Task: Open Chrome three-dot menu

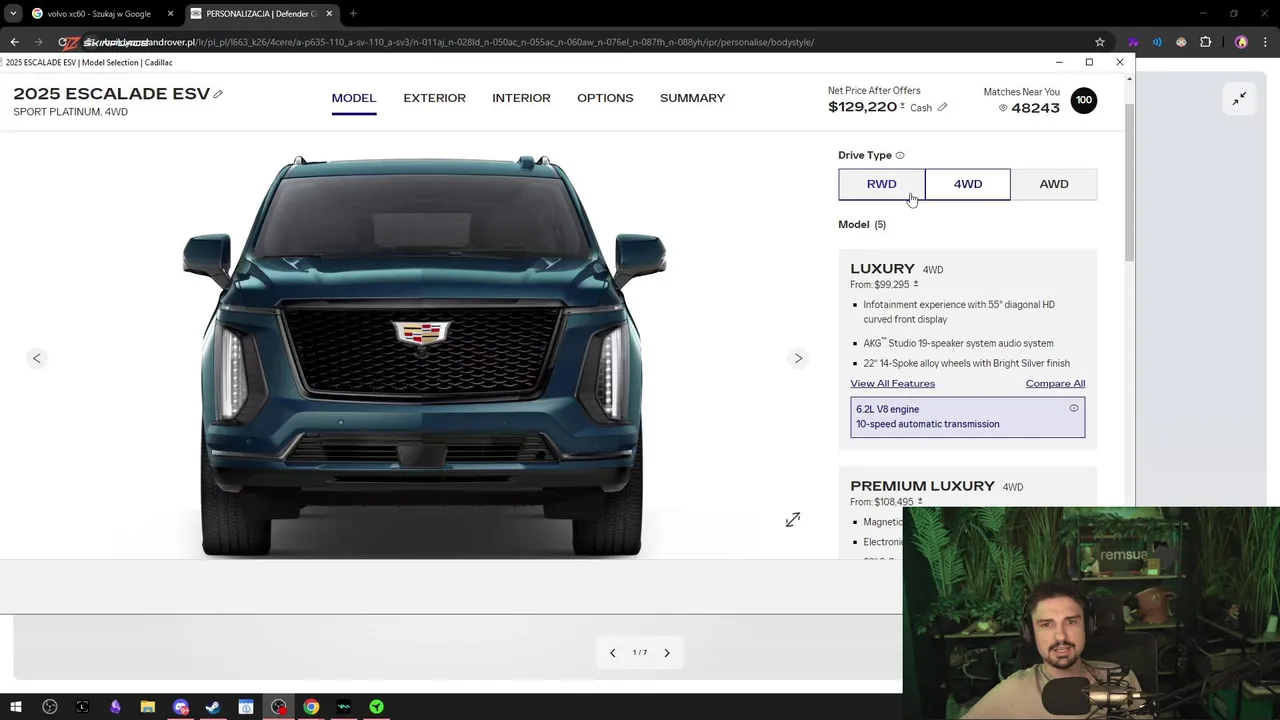Action: (x=1266, y=42)
